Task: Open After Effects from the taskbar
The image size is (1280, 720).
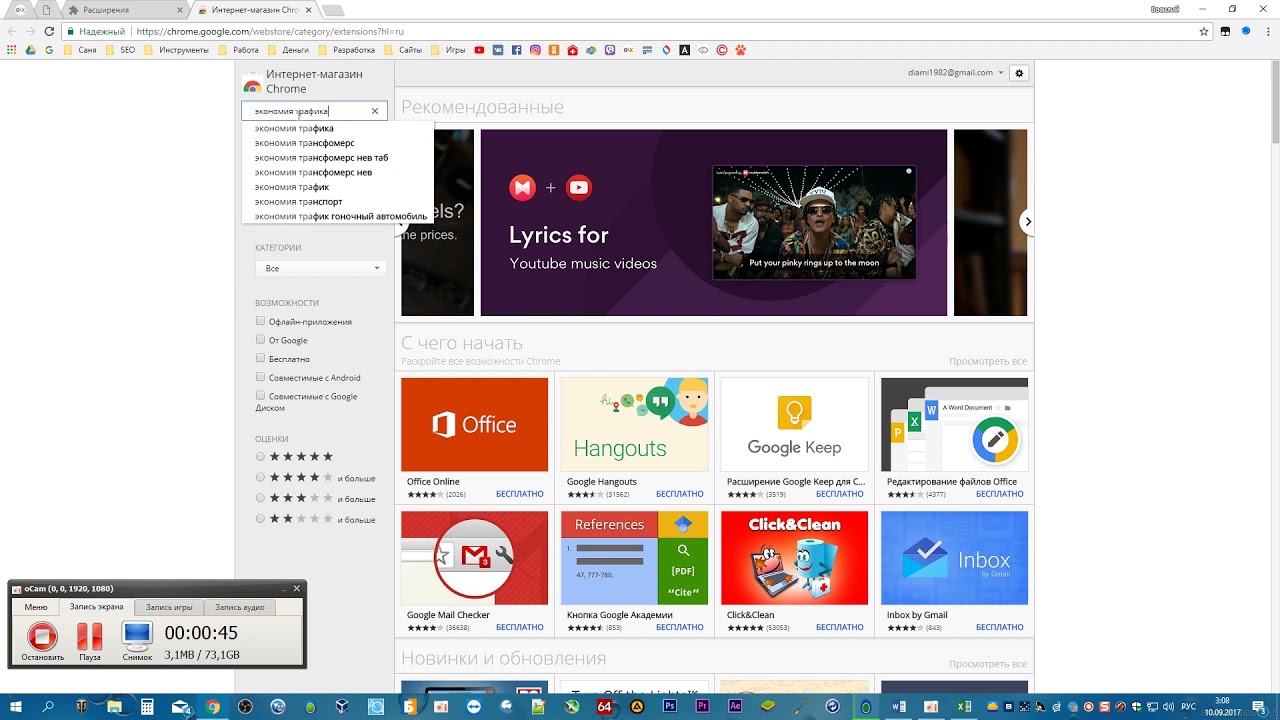Action: point(735,706)
